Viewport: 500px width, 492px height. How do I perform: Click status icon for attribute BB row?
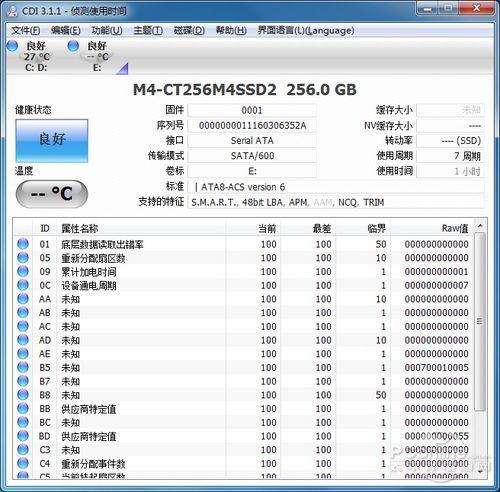click(23, 408)
